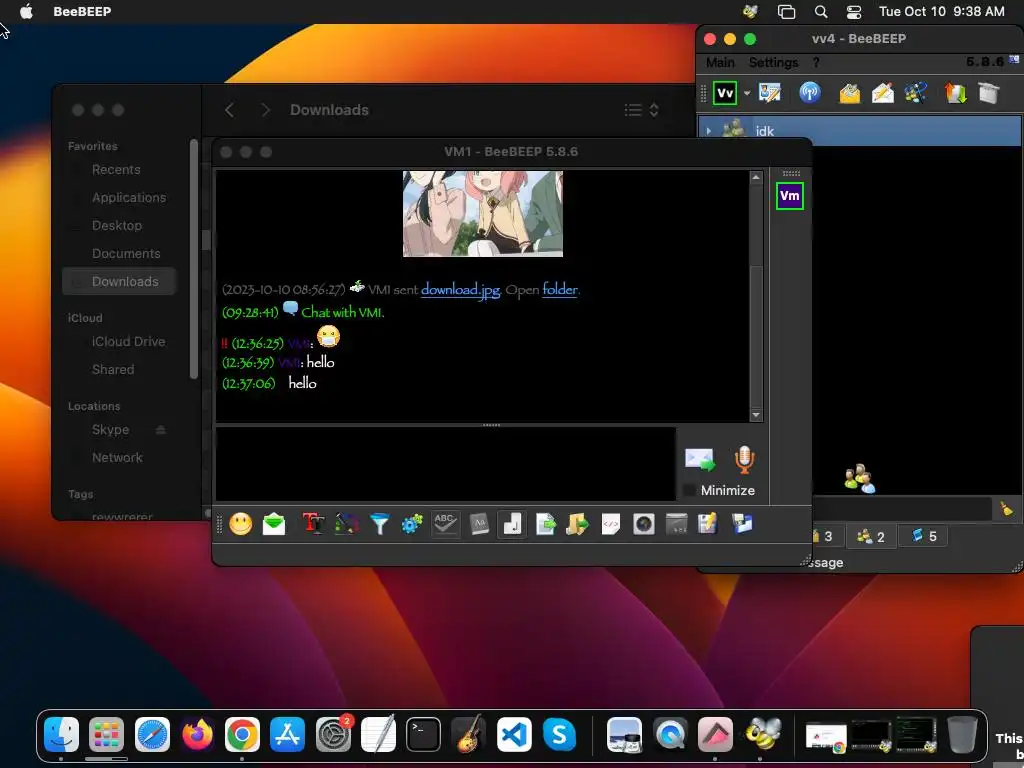
Task: Tick the Minimize checkbox
Action: [x=689, y=490]
